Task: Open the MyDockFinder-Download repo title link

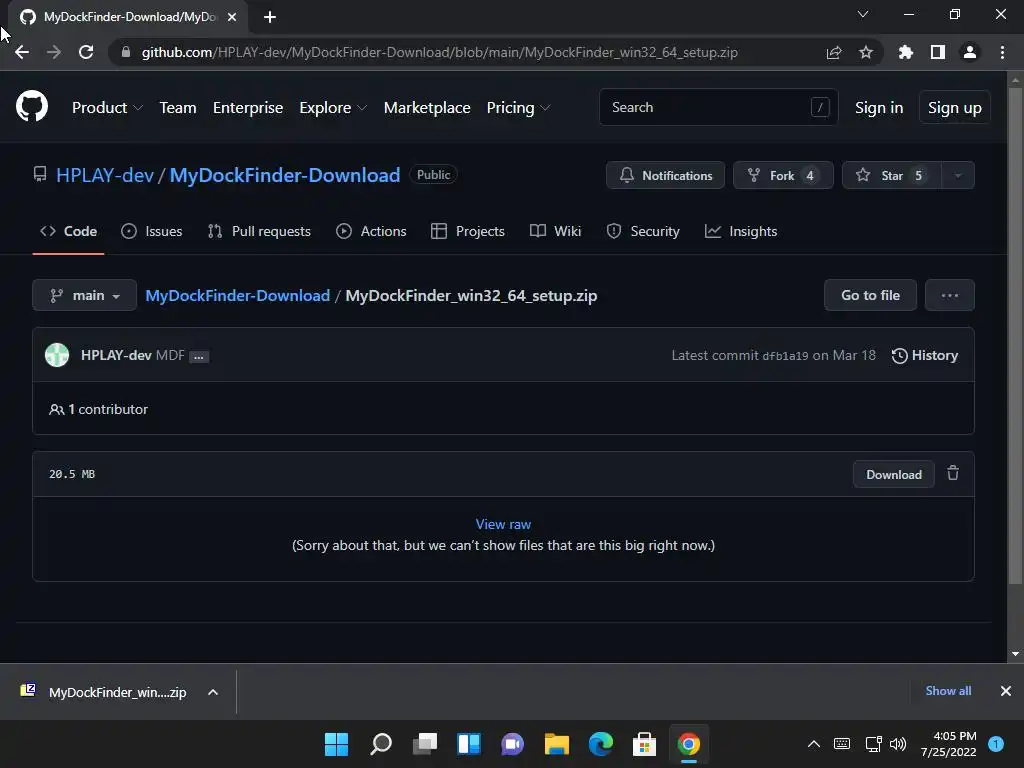Action: click(x=285, y=175)
